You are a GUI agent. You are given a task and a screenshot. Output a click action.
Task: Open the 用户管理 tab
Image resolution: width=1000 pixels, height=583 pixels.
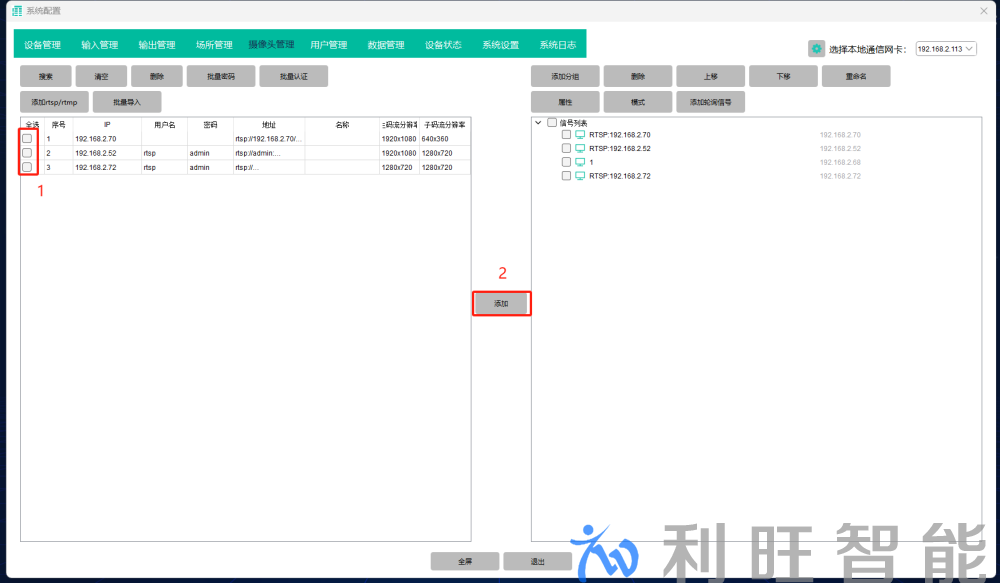(329, 45)
